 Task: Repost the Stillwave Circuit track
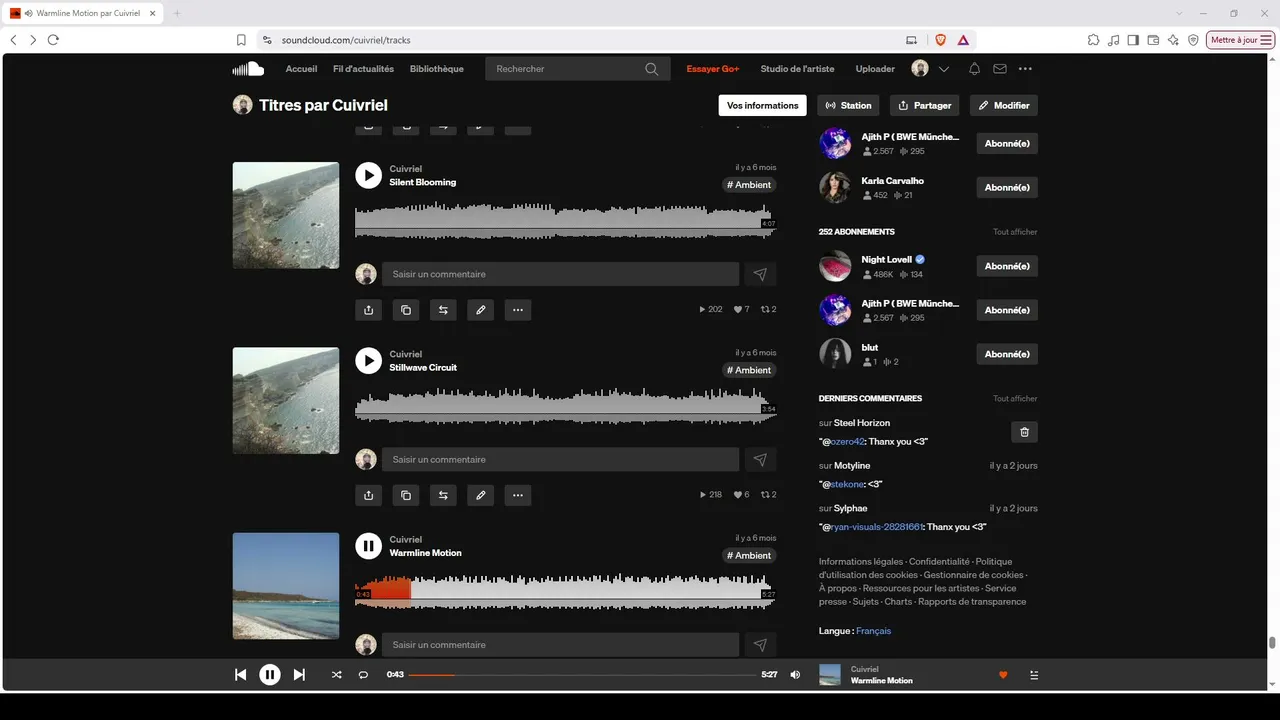pyautogui.click(x=443, y=495)
